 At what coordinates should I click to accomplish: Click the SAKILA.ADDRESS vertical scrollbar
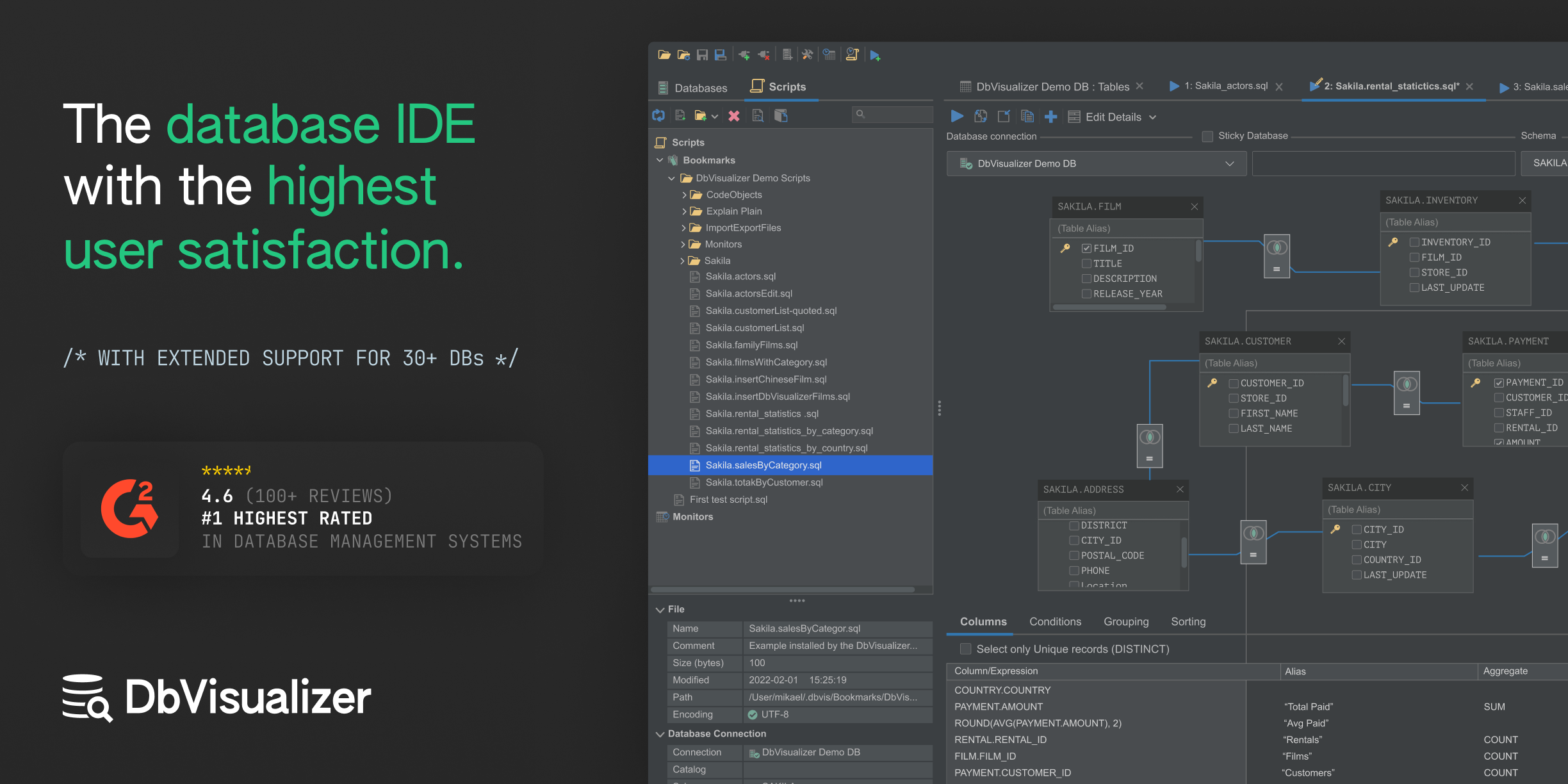point(1184,552)
